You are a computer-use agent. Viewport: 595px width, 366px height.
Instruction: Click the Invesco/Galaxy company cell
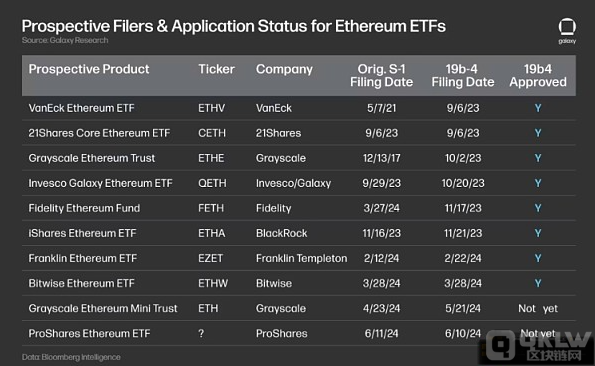[293, 183]
